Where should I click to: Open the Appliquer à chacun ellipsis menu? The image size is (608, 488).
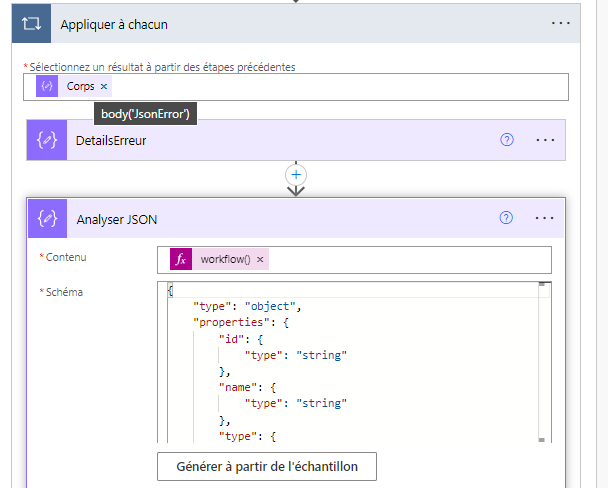click(561, 24)
